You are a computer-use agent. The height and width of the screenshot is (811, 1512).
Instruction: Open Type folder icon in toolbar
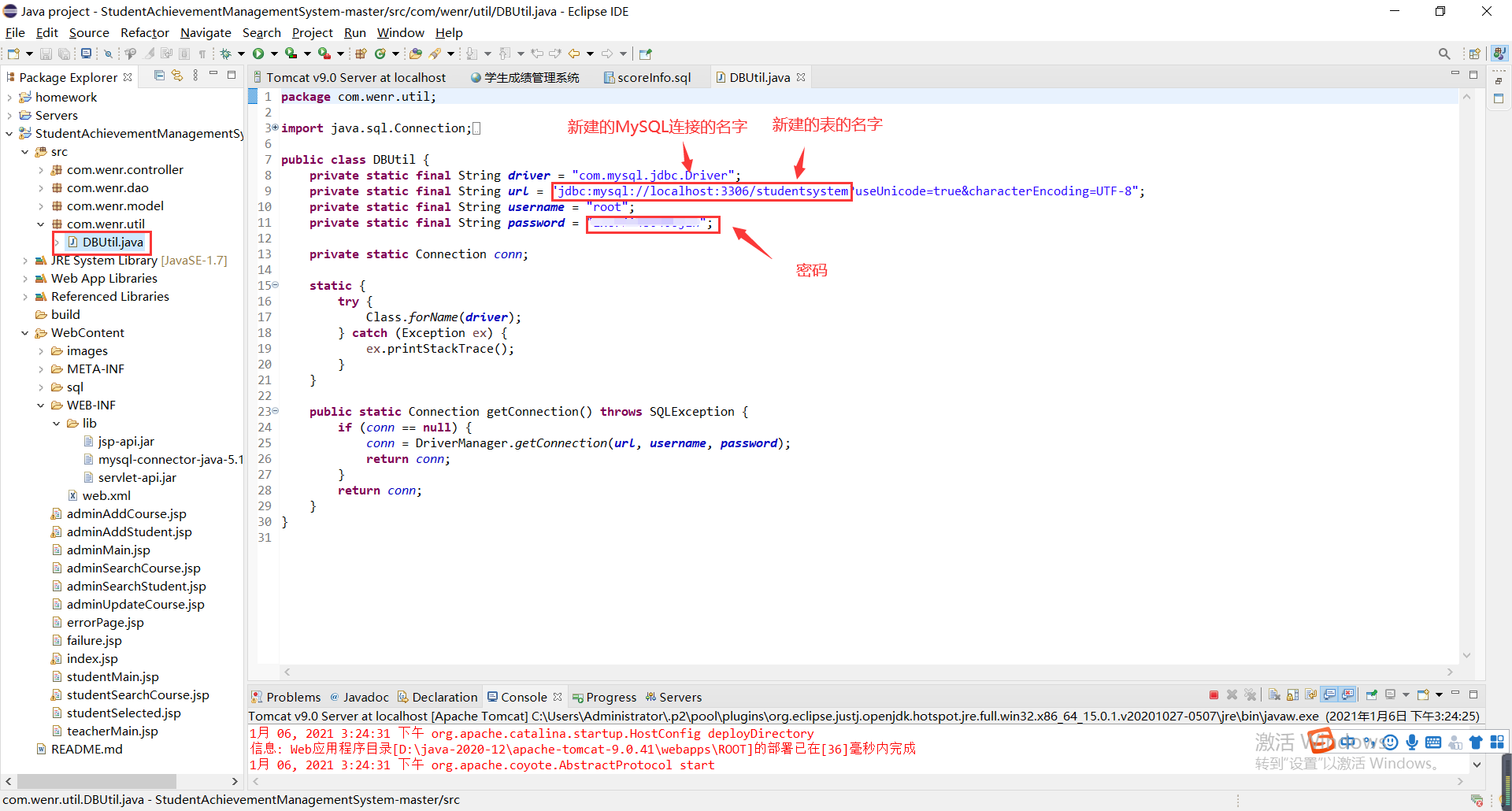point(415,54)
